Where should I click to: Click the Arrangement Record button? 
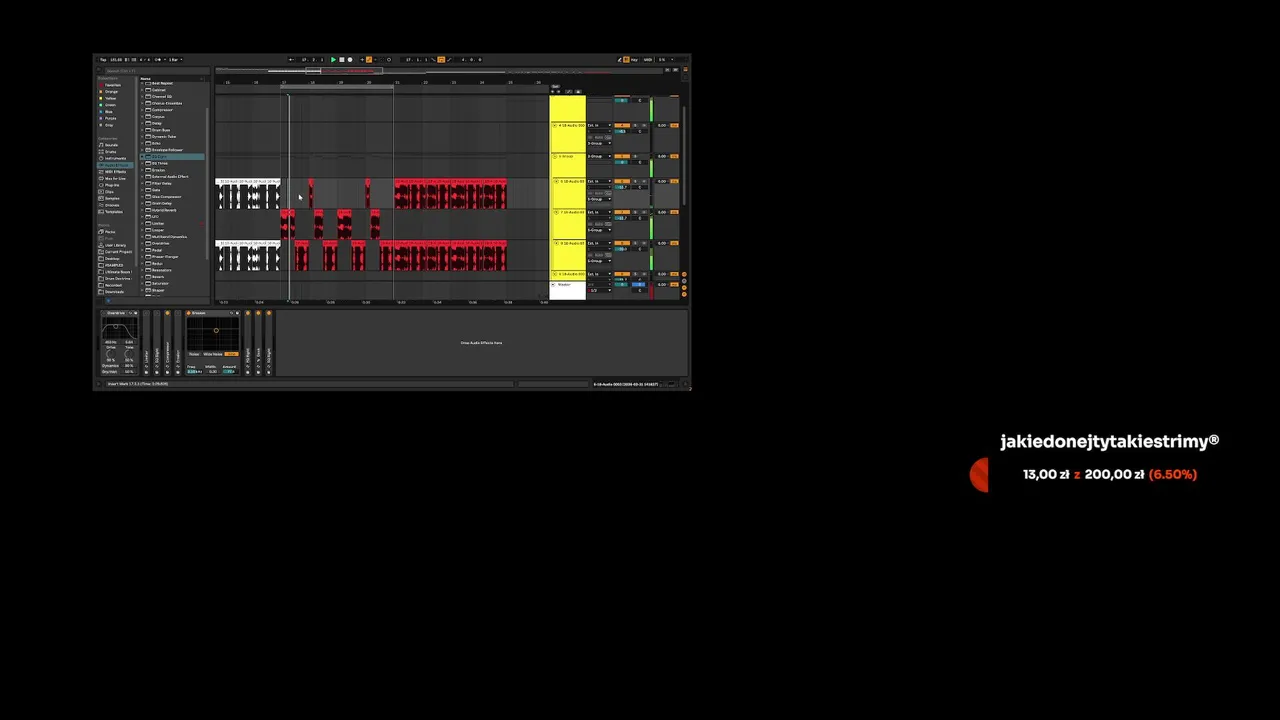tap(349, 60)
